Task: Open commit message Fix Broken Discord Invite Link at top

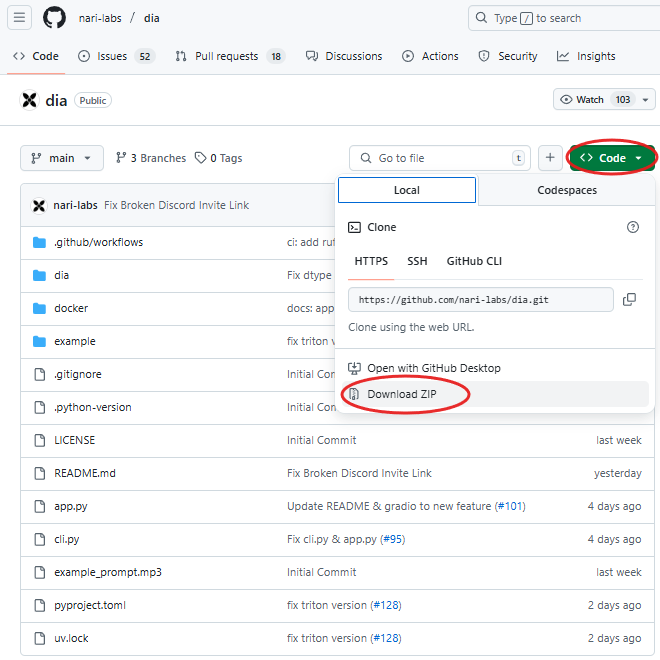Action: (x=176, y=205)
